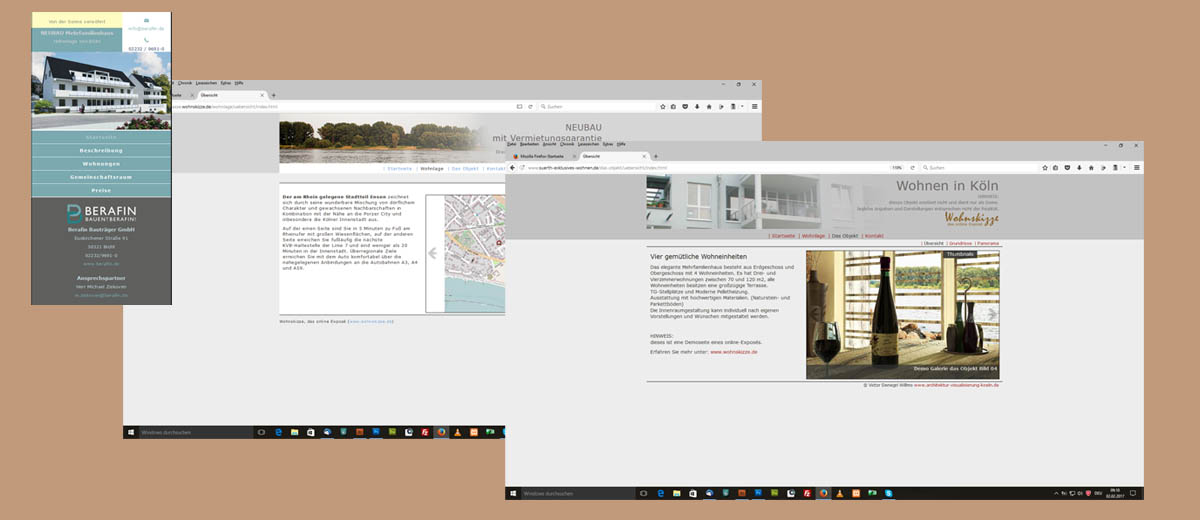Screen dimensions: 1200x520
Task: Open Kontakt link on Wohnen in Köln page
Action: (x=874, y=235)
